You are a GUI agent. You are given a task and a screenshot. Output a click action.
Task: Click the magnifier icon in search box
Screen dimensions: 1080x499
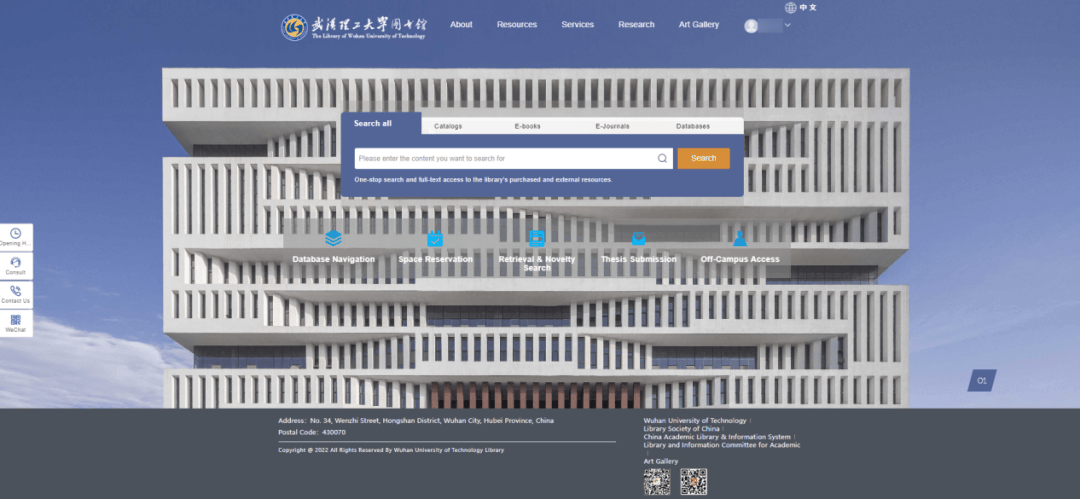662,158
